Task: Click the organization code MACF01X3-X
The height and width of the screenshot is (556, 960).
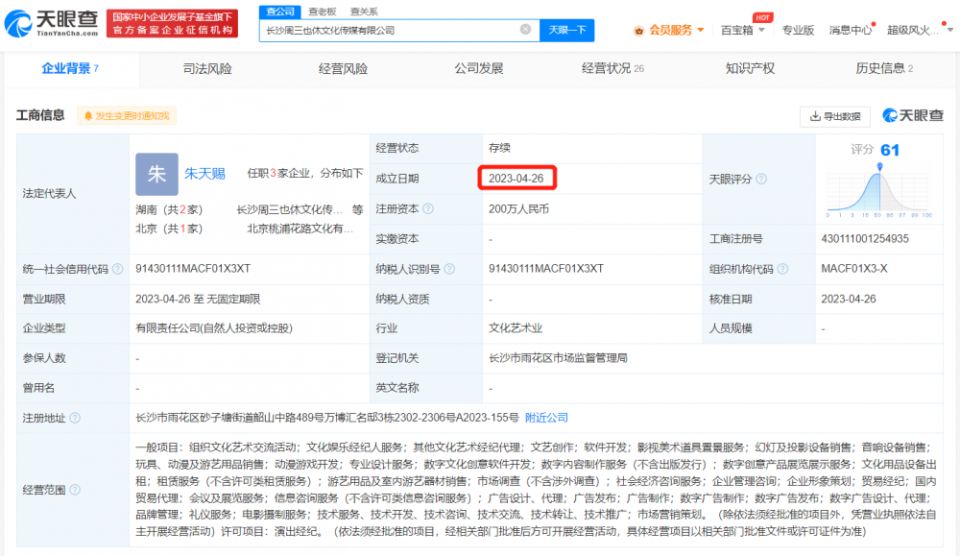Action: 854,269
